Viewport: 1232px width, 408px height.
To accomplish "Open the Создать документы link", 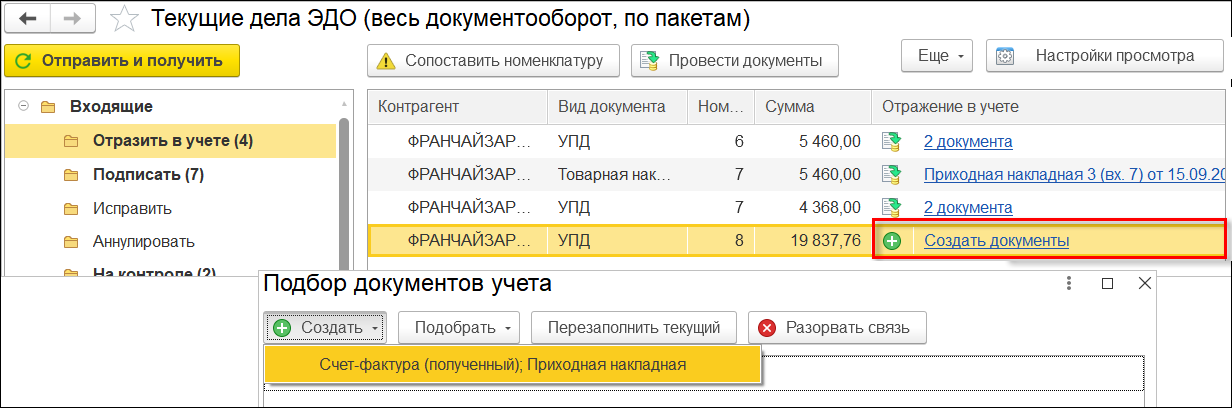I will [996, 240].
